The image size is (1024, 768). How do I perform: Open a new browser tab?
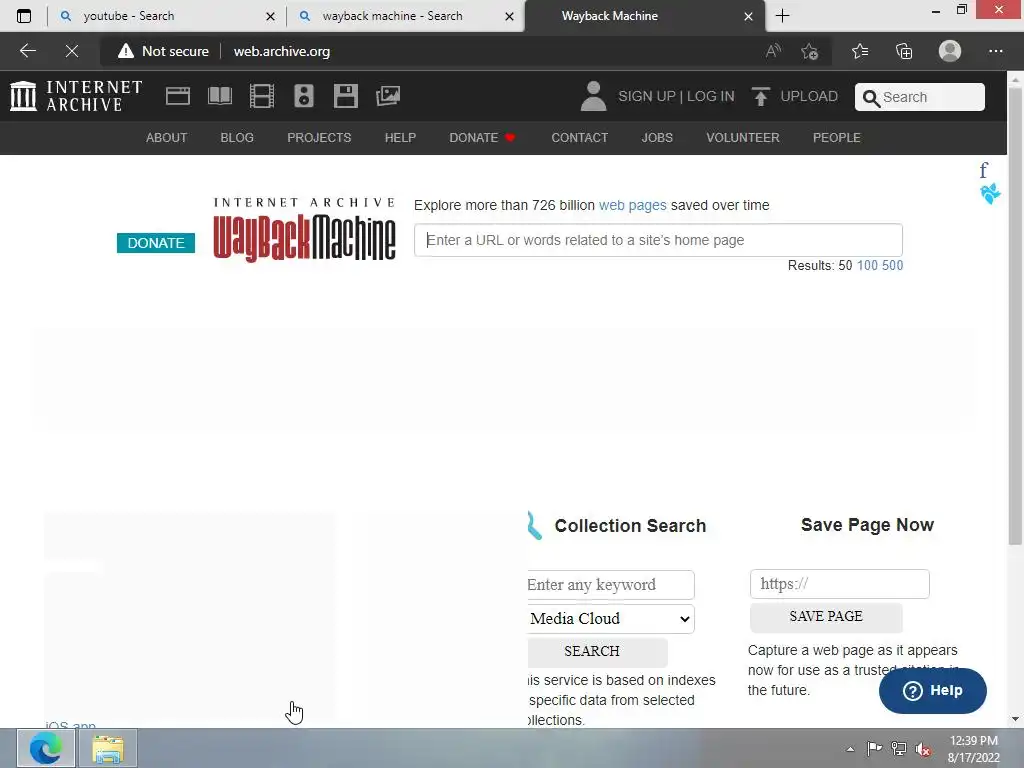pyautogui.click(x=782, y=16)
